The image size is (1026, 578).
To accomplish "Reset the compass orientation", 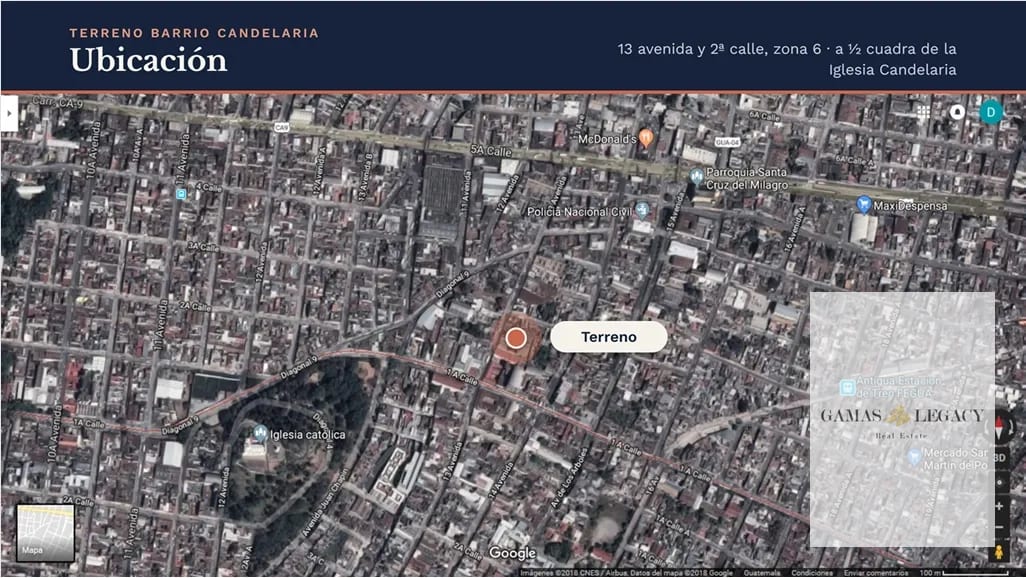I will pyautogui.click(x=999, y=426).
